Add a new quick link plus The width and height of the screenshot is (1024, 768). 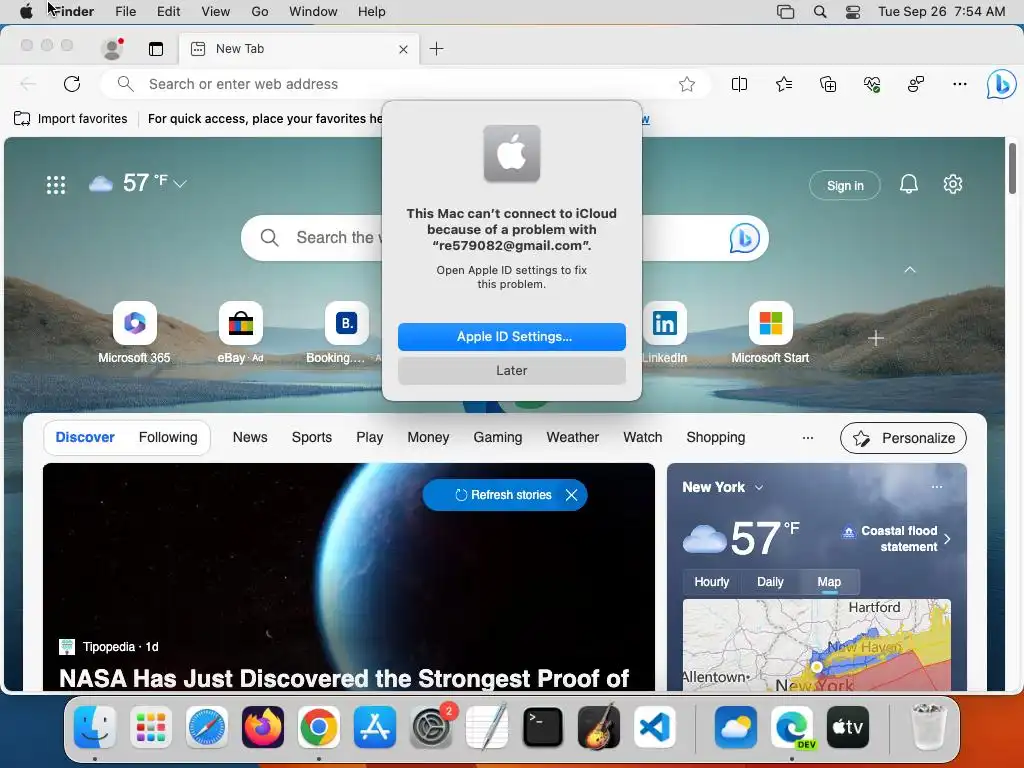[x=876, y=338]
